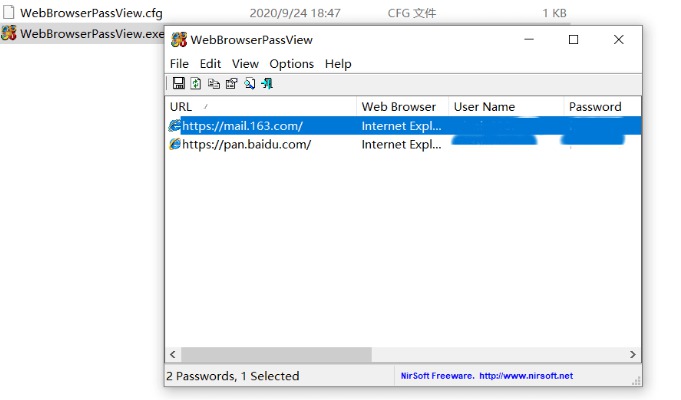Click Internet Expl... cell in mail.163.com row
The width and height of the screenshot is (681, 400).
pos(401,126)
